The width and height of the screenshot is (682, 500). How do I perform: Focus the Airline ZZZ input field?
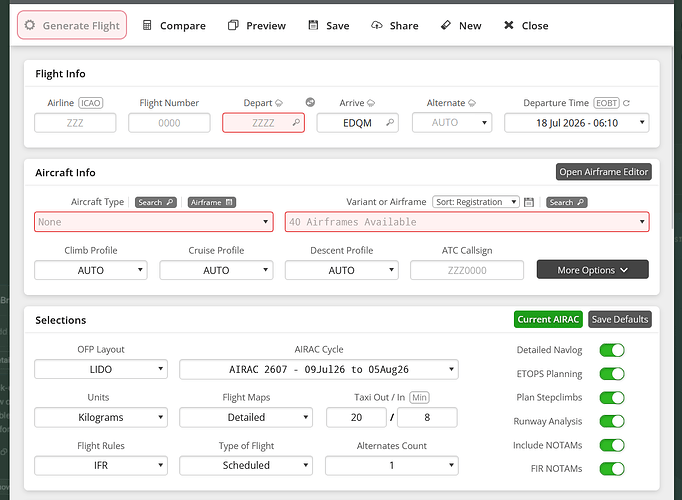(x=75, y=123)
